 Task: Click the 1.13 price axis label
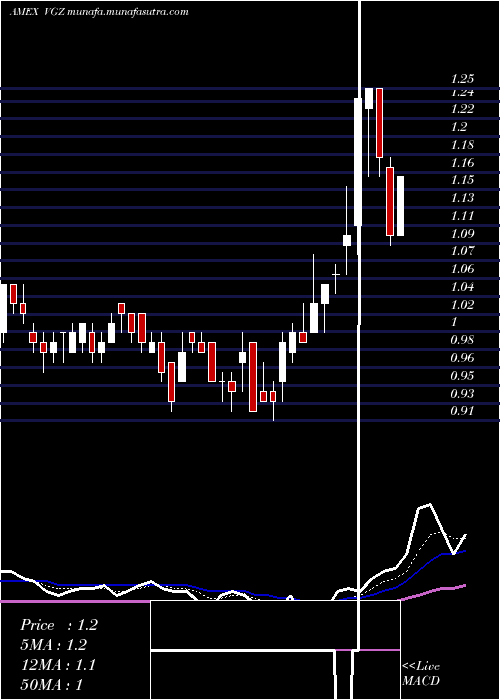[x=462, y=197]
